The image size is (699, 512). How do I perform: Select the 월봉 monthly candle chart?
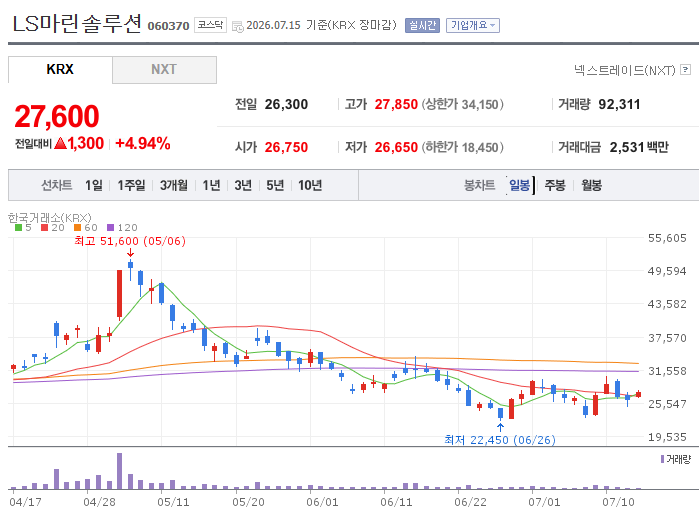592,185
